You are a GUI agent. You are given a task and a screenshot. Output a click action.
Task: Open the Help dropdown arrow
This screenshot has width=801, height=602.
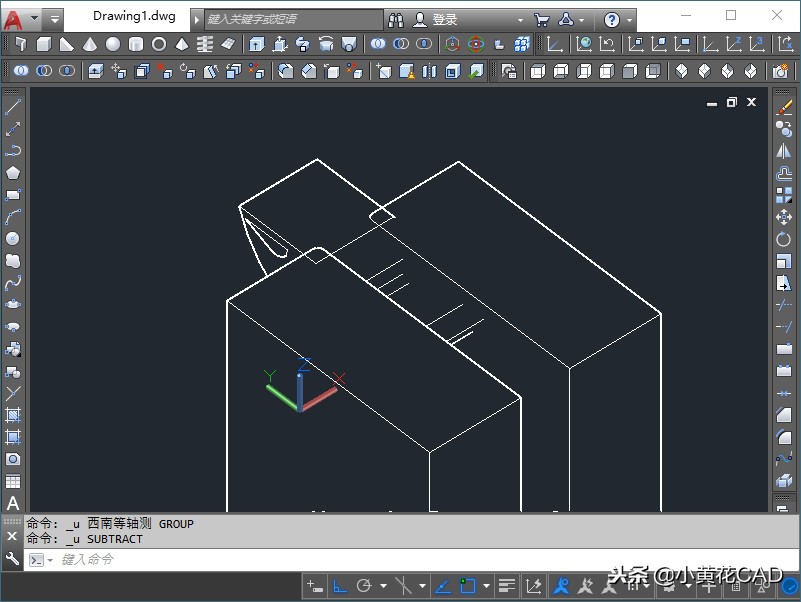(630, 19)
